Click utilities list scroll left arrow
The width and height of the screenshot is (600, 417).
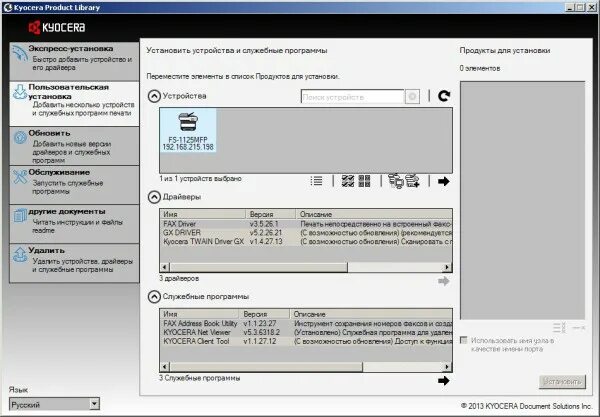pos(165,367)
